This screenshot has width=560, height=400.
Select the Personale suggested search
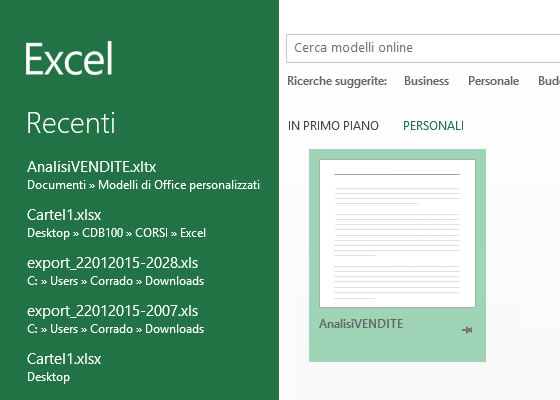click(x=493, y=81)
